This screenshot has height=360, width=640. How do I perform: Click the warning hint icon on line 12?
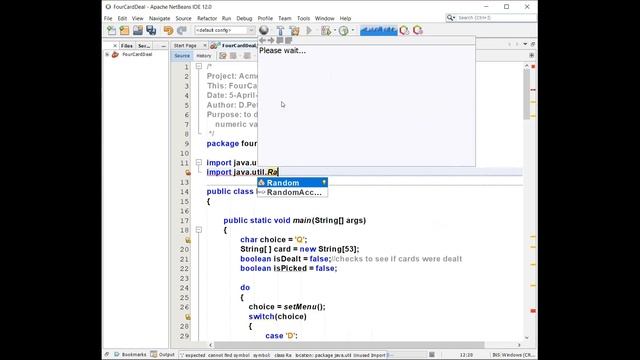tap(188, 173)
